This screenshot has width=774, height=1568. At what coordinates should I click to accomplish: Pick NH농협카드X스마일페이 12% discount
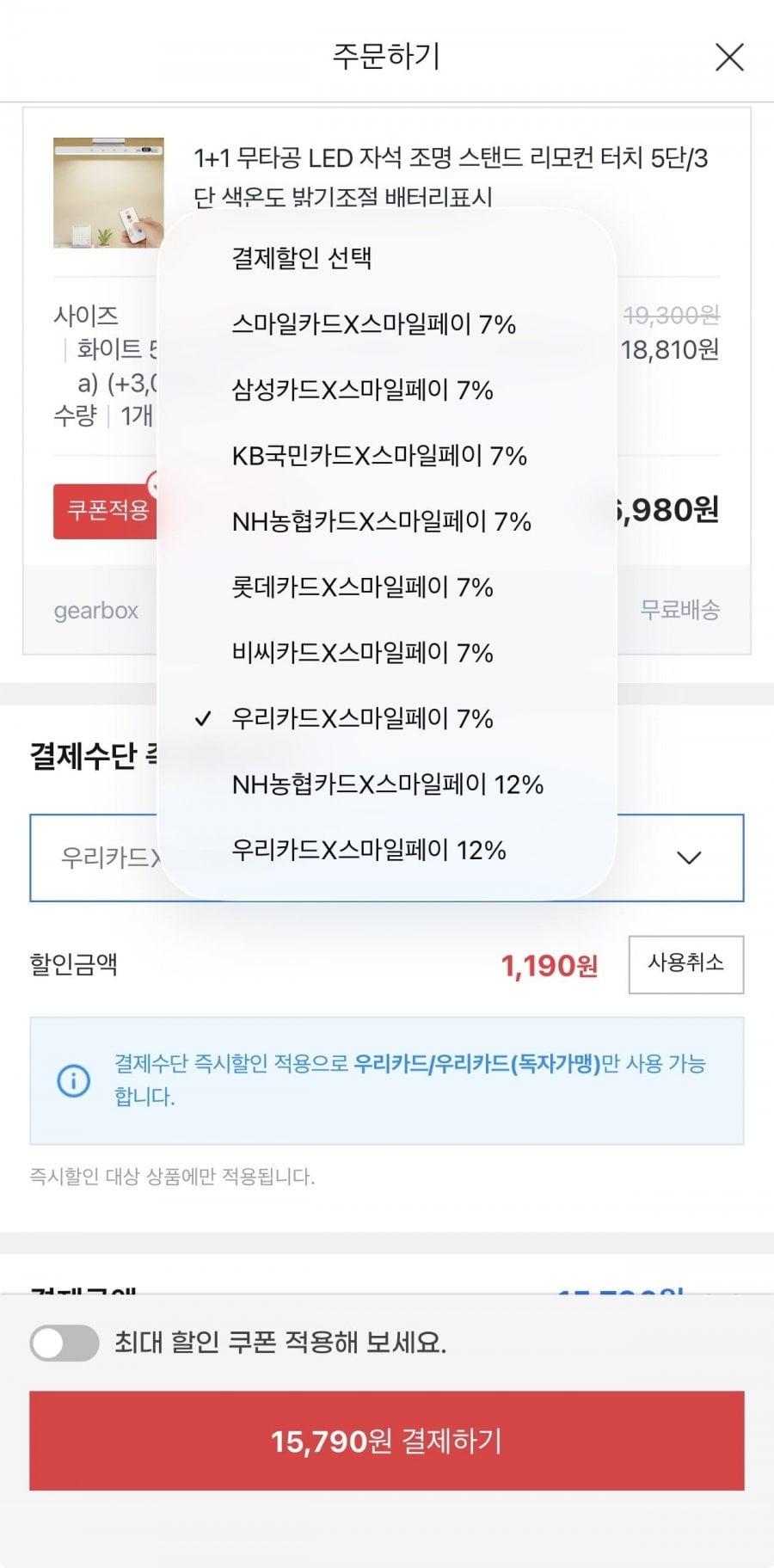pyautogui.click(x=387, y=784)
